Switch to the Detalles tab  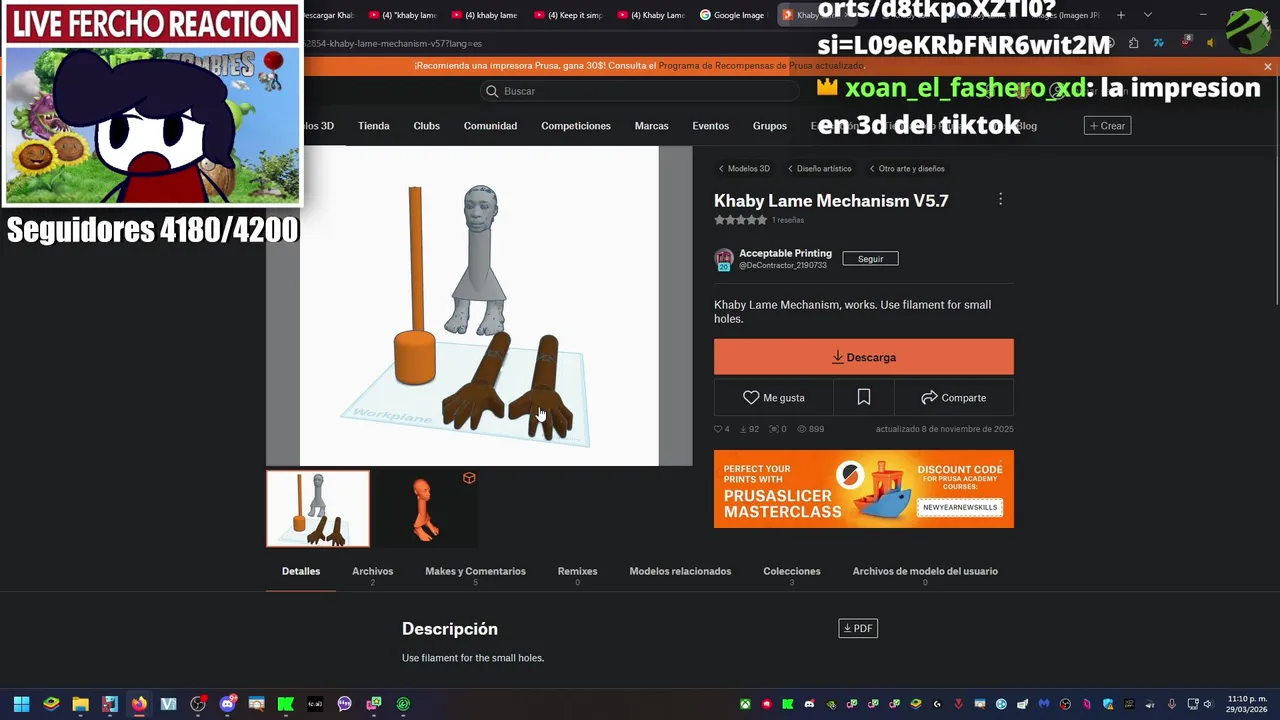point(301,572)
